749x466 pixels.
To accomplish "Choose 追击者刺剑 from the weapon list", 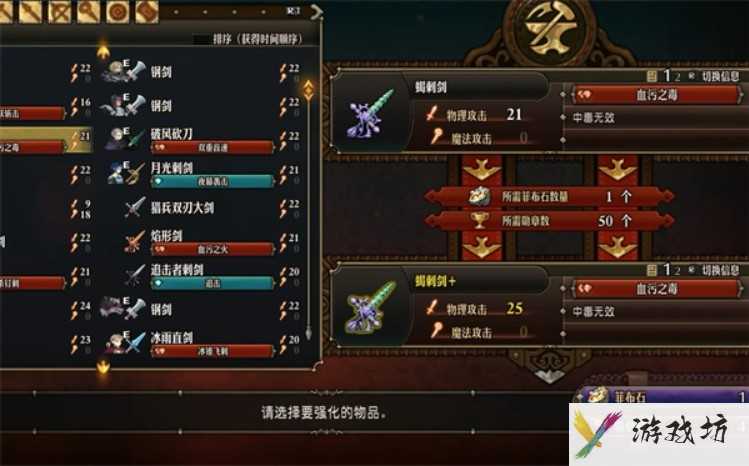I will click(x=177, y=269).
